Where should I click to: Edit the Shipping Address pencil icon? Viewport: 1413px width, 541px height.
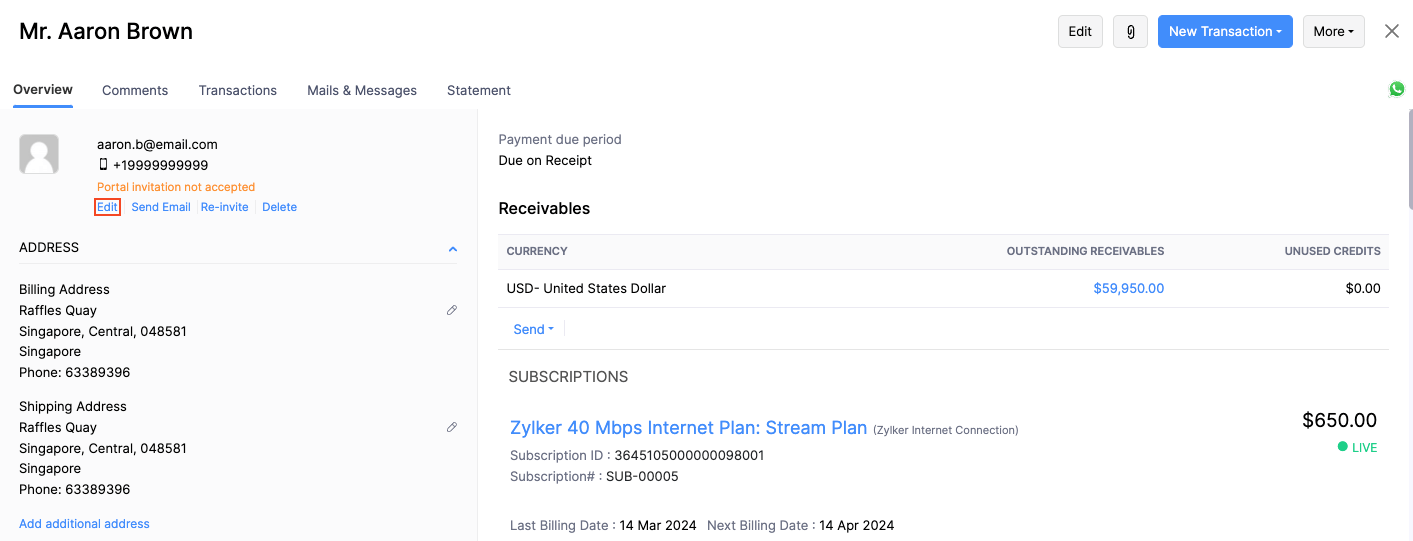(452, 427)
